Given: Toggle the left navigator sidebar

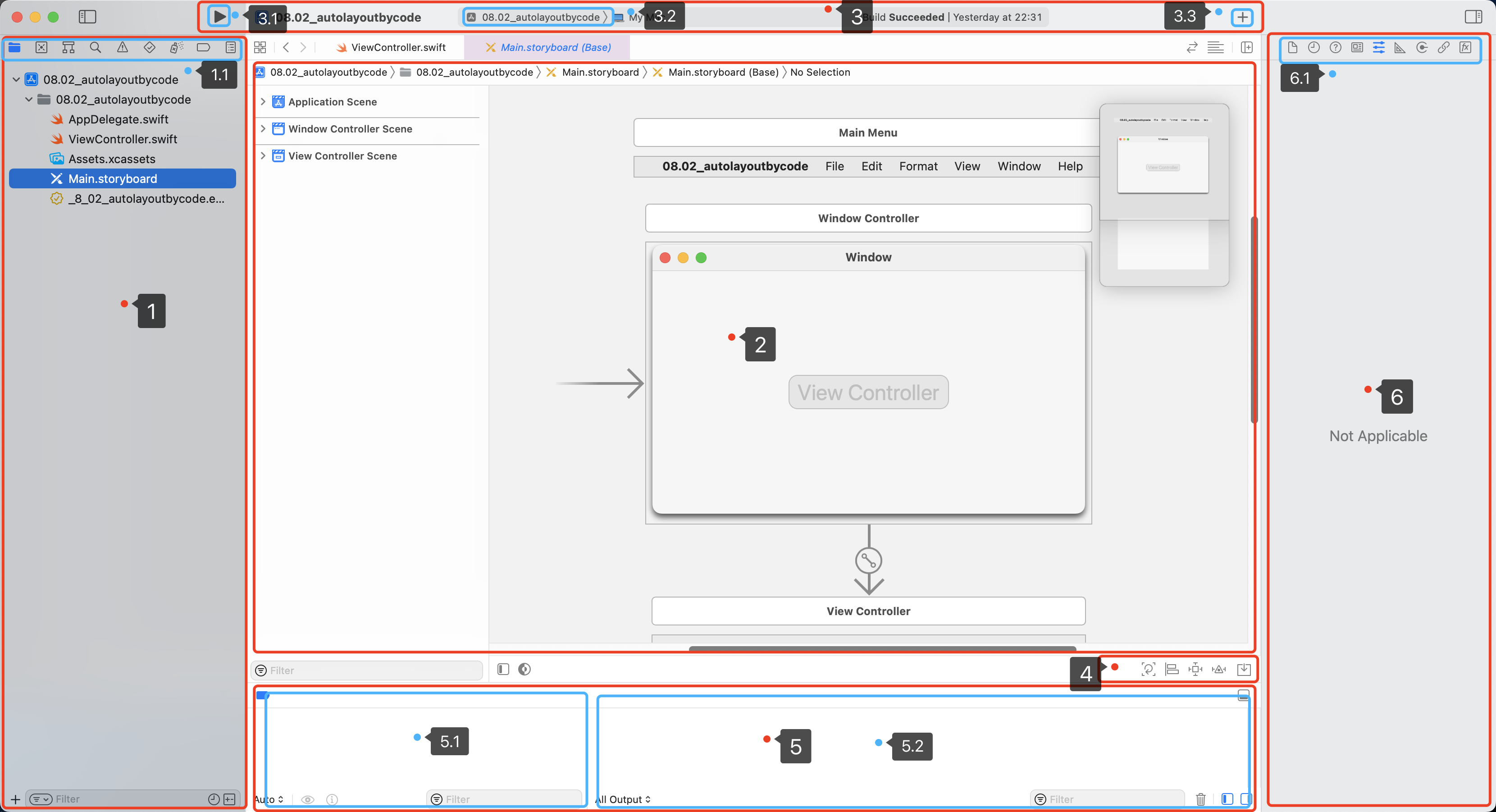Looking at the screenshot, I should [87, 17].
